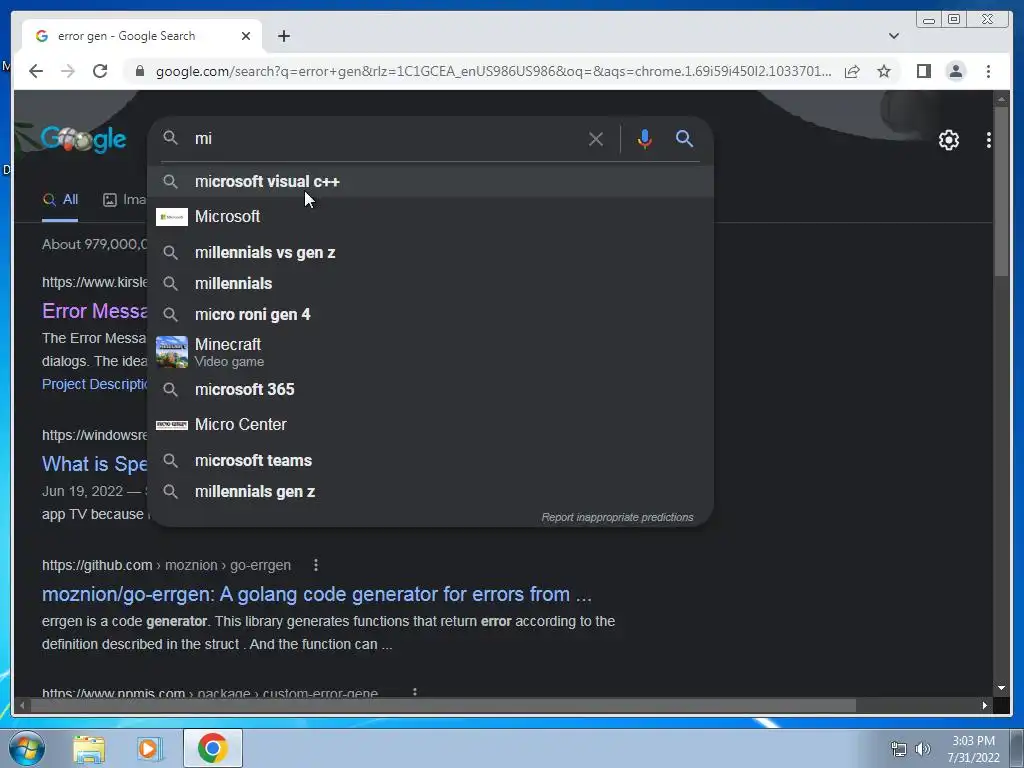Click 'Report inappropriate predictions' link

tap(617, 517)
